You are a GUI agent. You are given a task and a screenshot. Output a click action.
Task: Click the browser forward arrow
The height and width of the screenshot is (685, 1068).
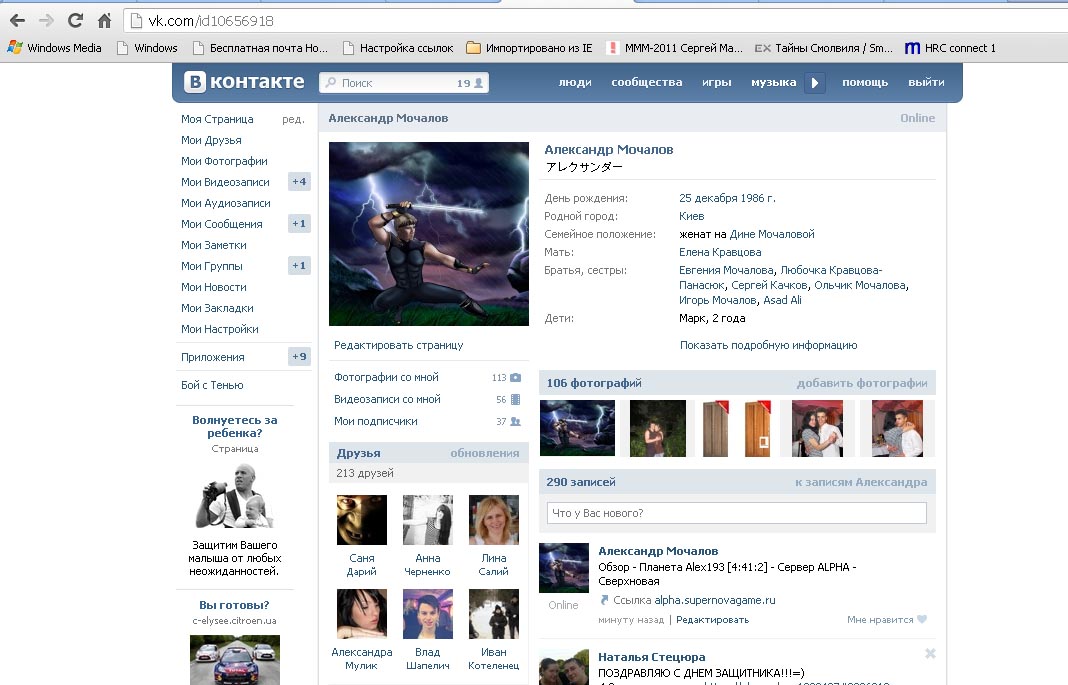[x=46, y=20]
